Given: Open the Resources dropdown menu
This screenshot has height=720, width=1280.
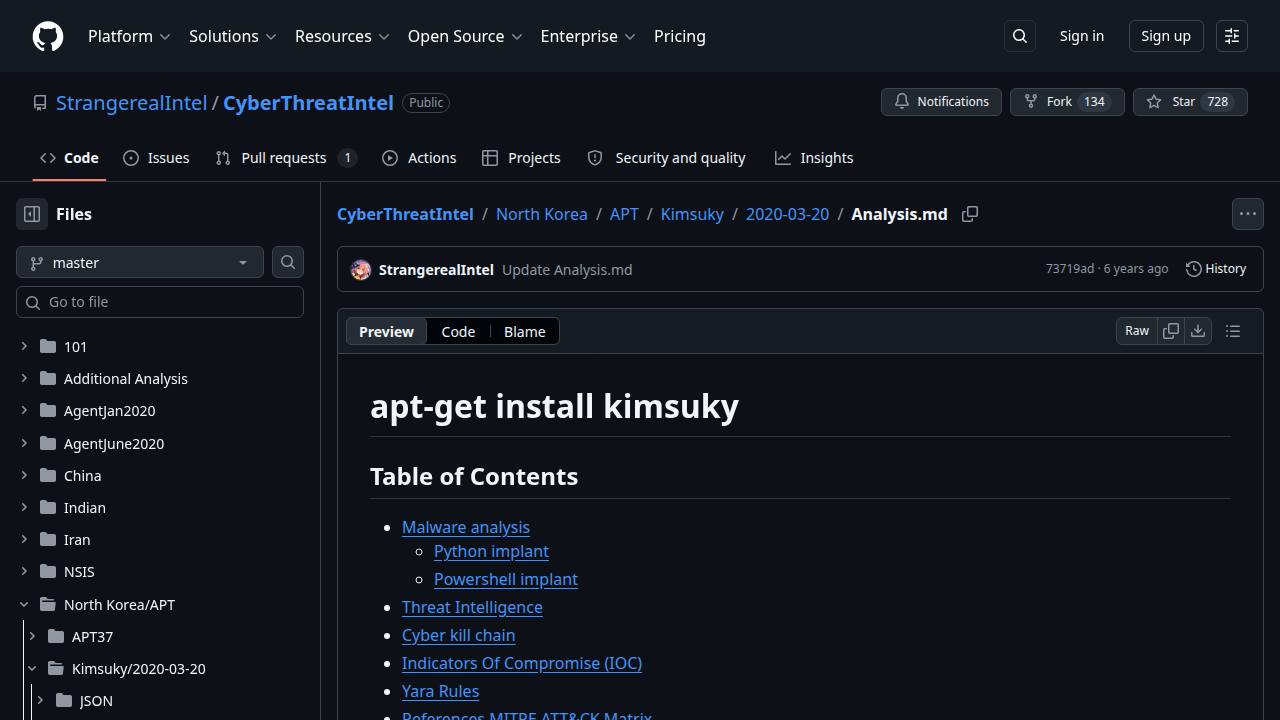Looking at the screenshot, I should click(x=342, y=36).
